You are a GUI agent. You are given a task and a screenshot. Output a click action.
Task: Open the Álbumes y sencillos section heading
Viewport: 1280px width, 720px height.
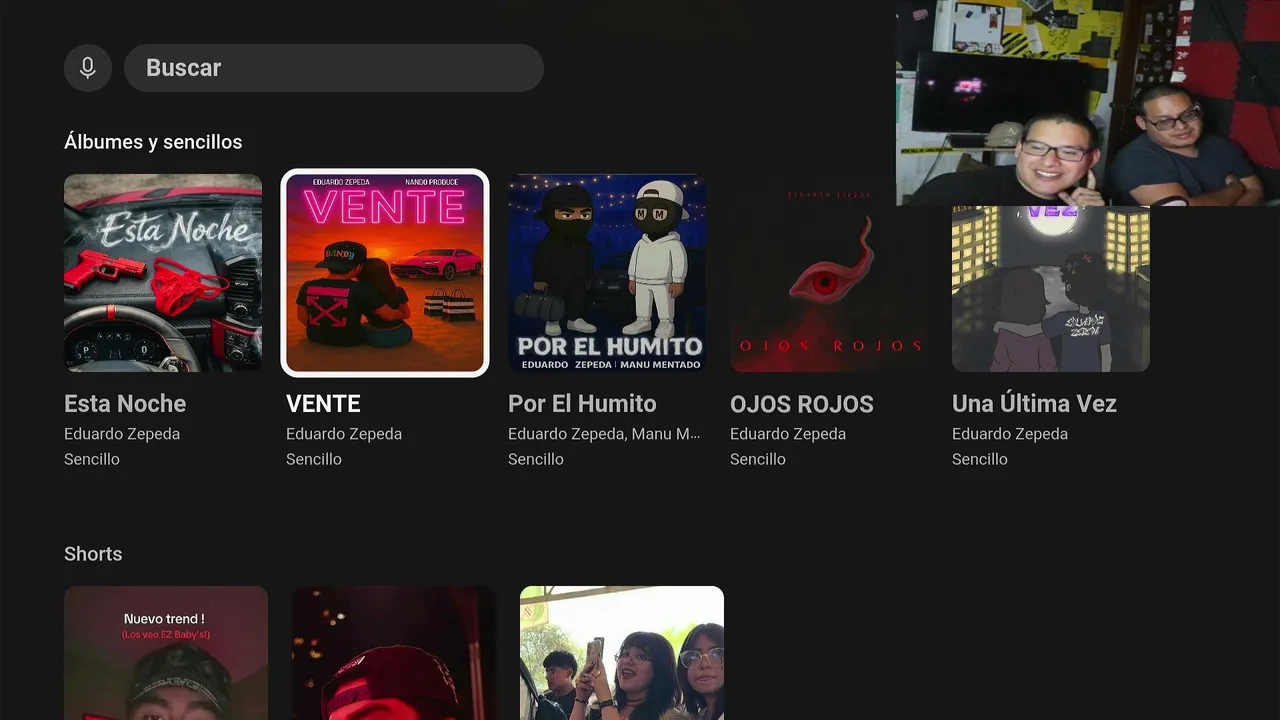(x=153, y=142)
